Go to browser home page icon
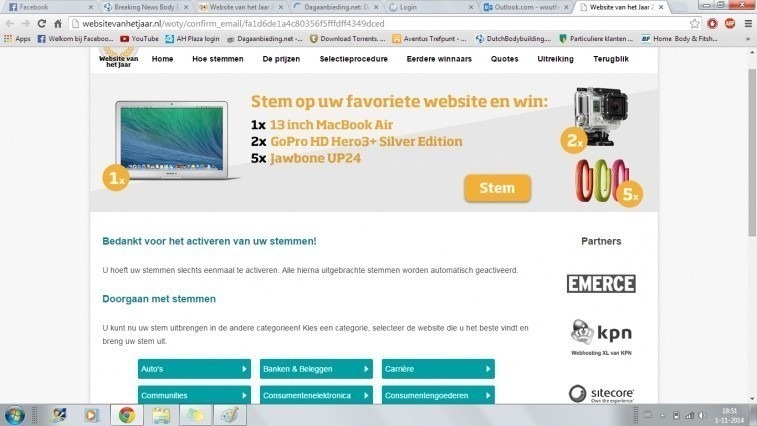The image size is (757, 426). coord(58,23)
